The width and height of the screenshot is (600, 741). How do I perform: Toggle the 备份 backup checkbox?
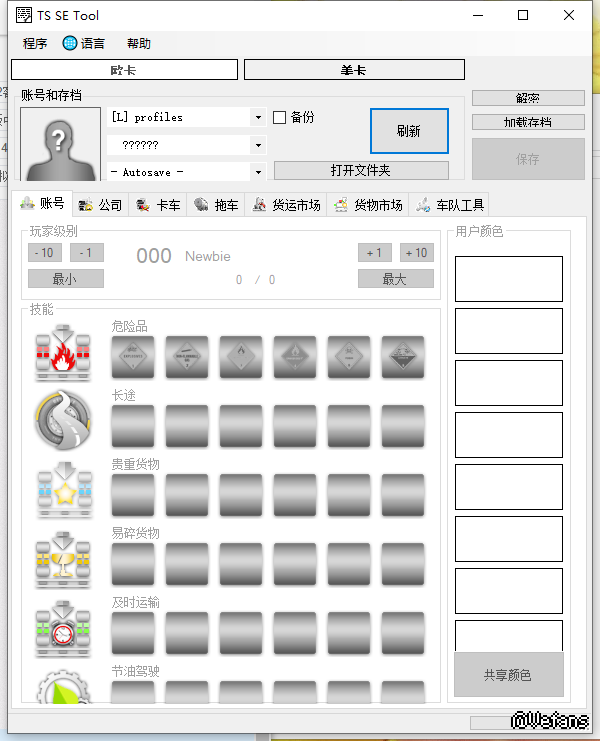coord(280,117)
